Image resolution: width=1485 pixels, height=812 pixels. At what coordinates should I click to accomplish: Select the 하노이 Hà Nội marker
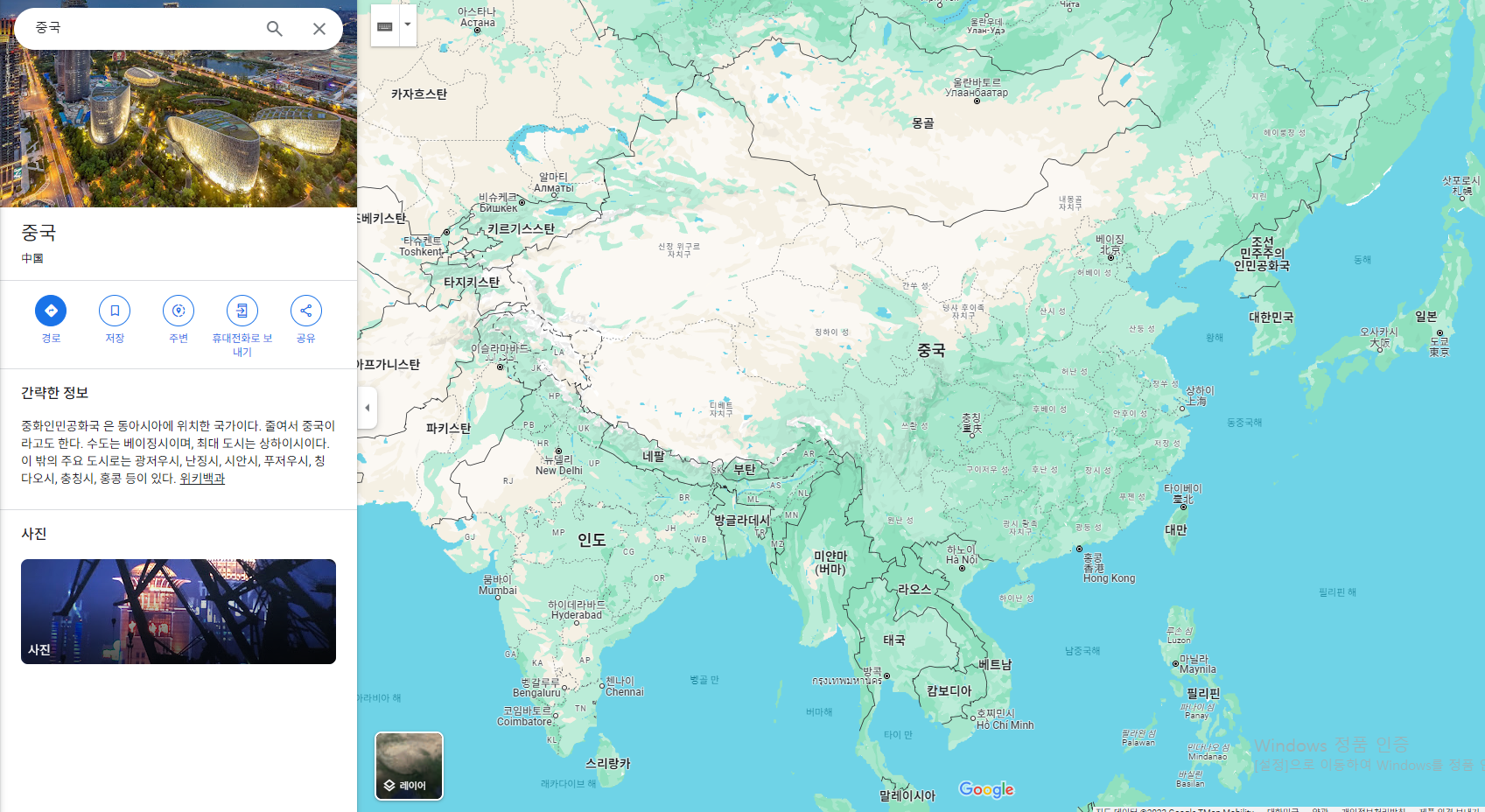tap(963, 568)
